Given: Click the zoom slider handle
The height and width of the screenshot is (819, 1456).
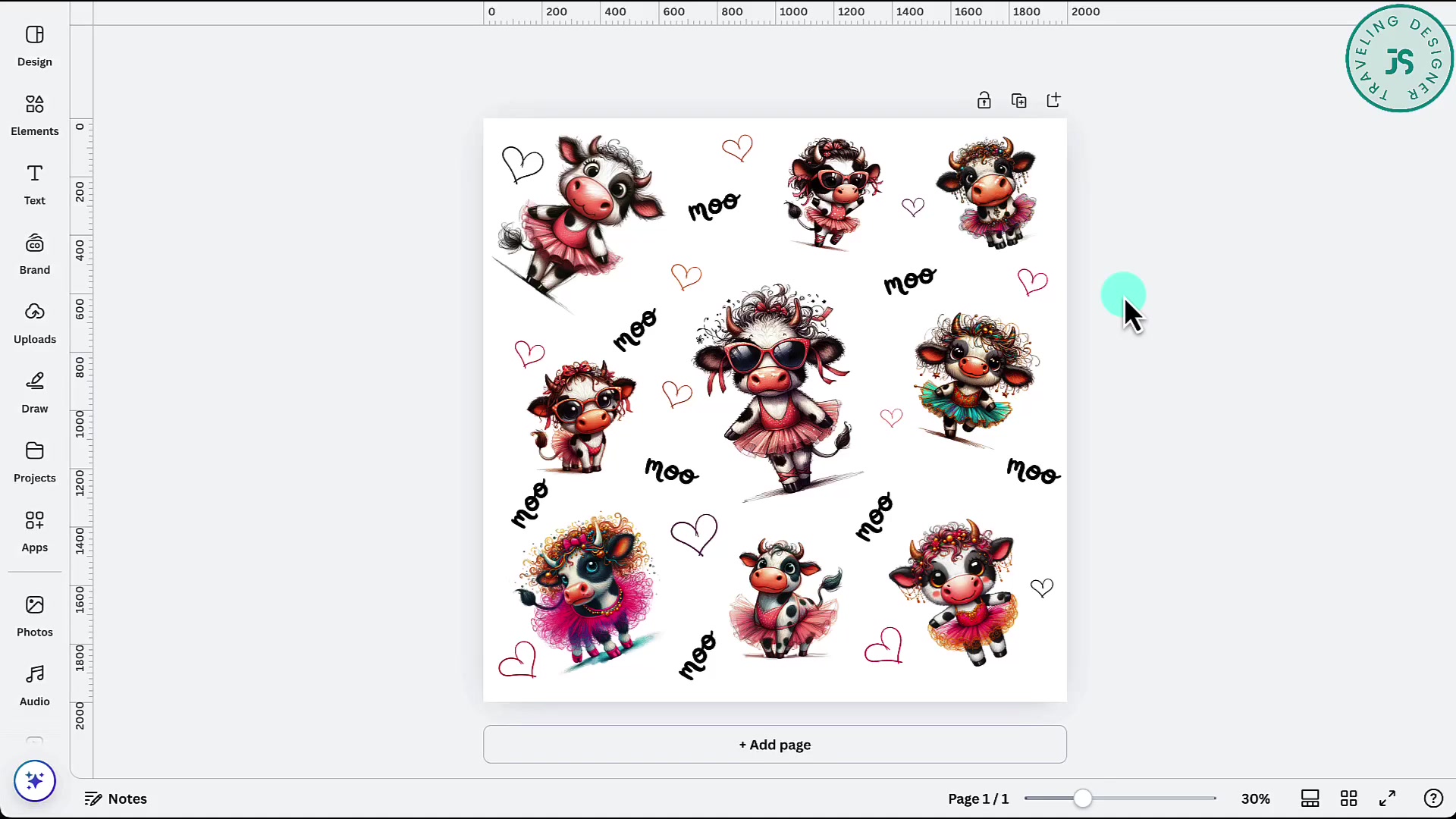Looking at the screenshot, I should pos(1083,798).
